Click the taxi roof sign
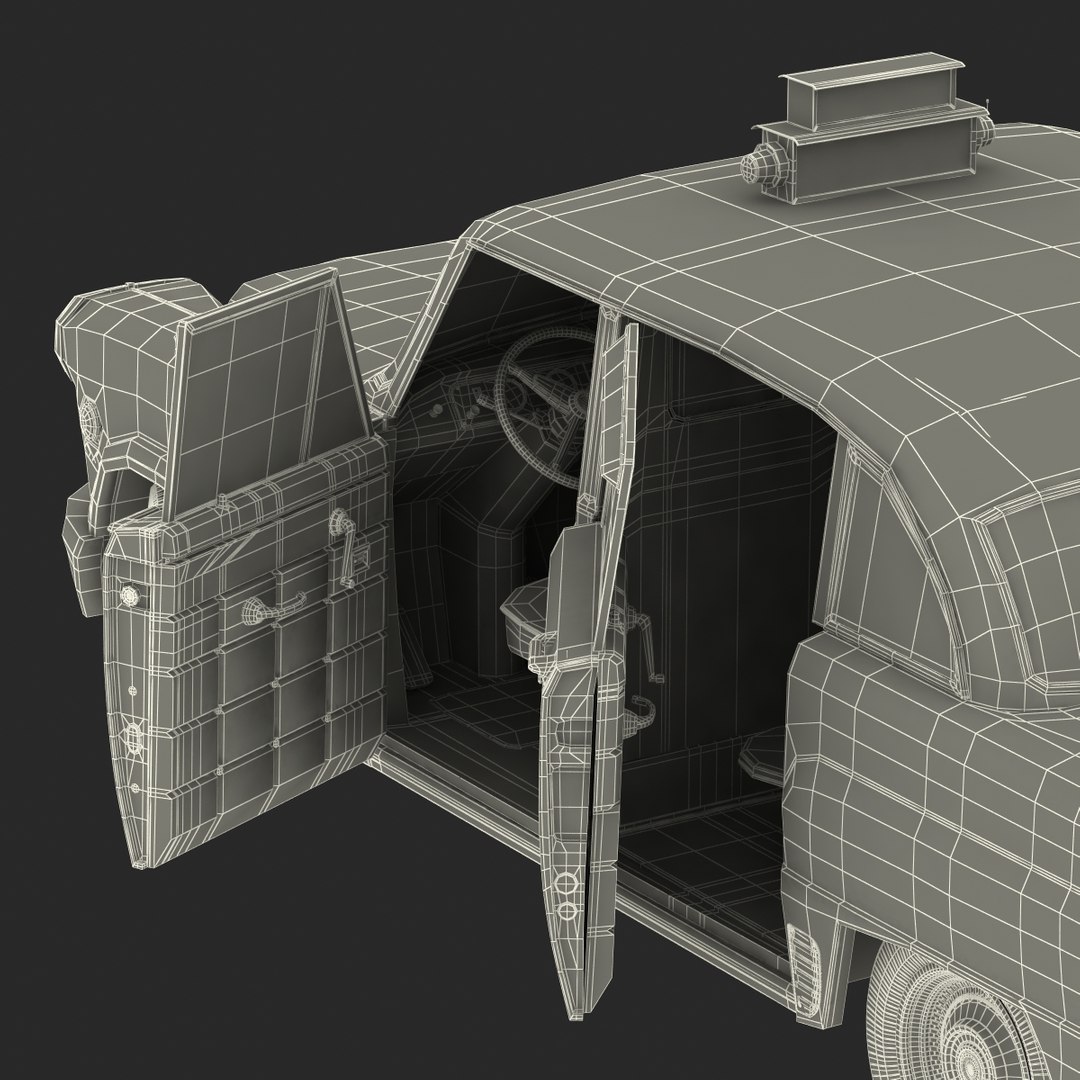This screenshot has width=1080, height=1080. coord(868,129)
